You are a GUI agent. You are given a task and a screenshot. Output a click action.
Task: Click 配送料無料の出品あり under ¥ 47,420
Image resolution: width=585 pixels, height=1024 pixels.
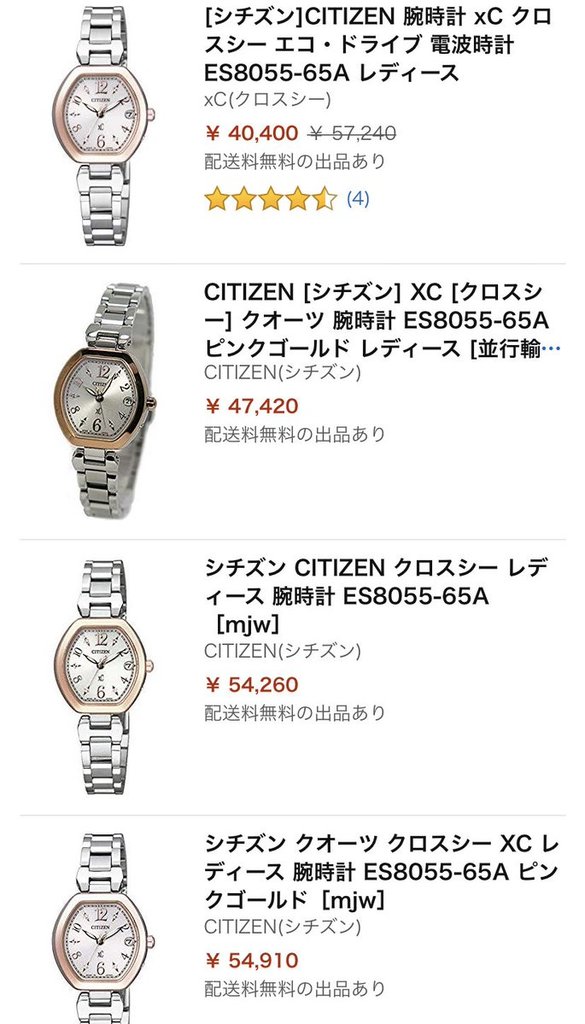(295, 434)
